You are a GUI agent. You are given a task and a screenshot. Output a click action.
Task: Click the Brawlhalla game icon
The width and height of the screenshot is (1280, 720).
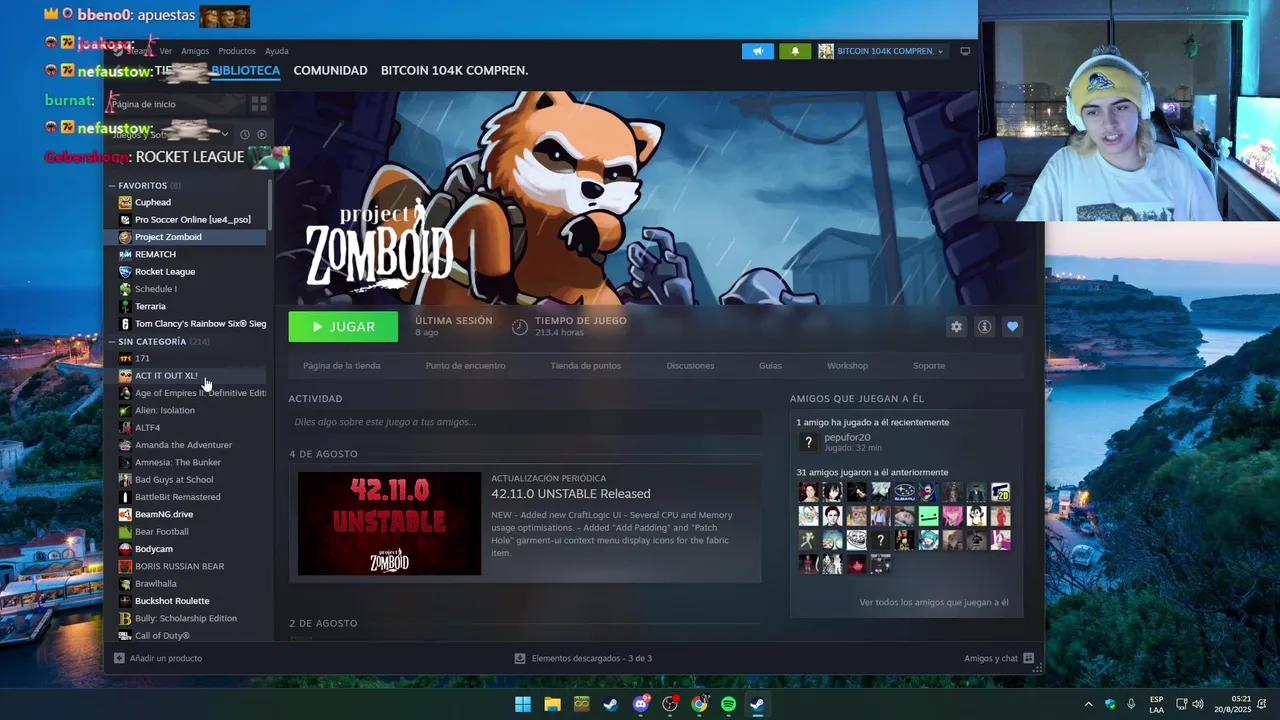pos(125,584)
